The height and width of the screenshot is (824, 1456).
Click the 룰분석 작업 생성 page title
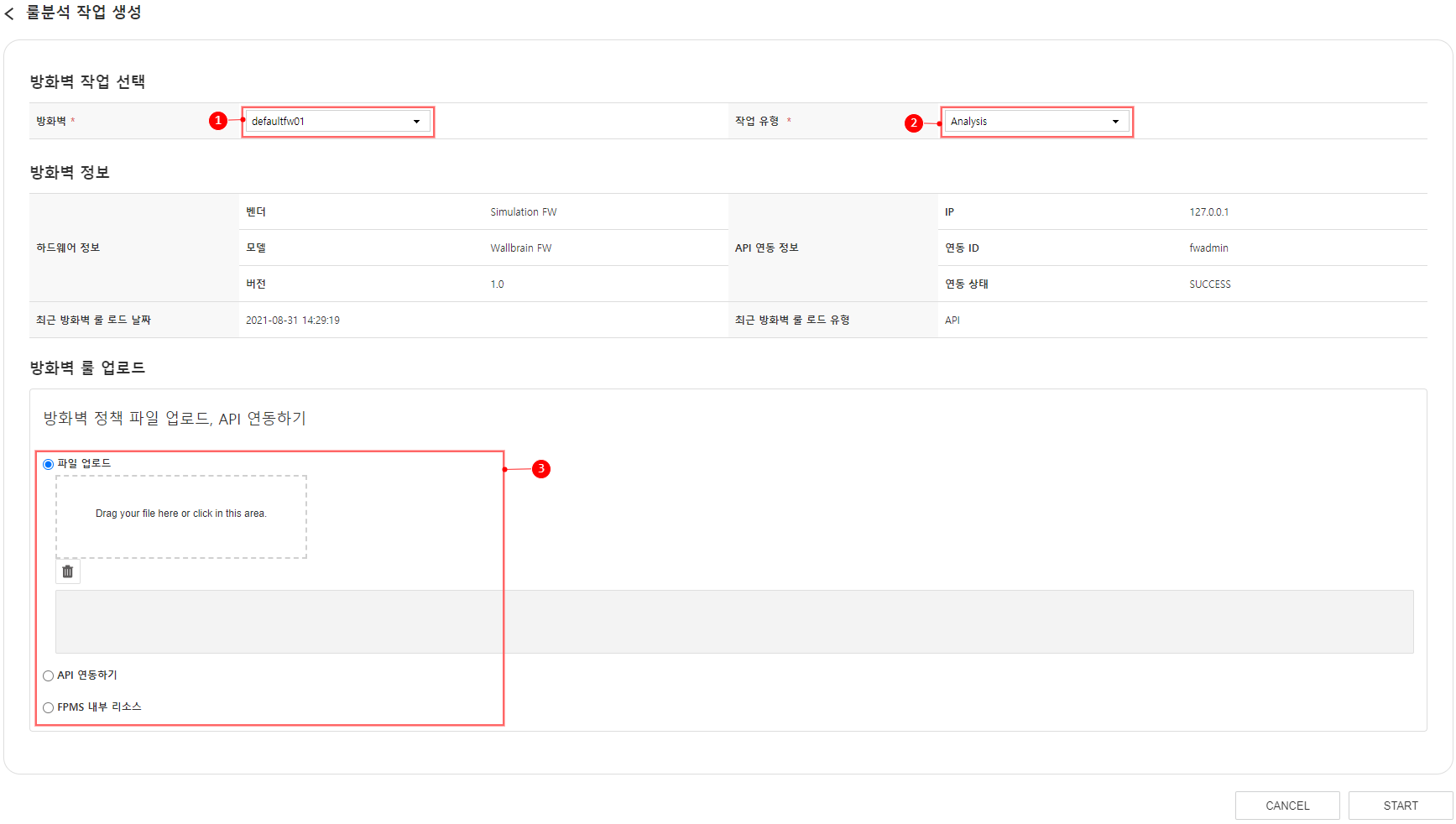(x=84, y=13)
